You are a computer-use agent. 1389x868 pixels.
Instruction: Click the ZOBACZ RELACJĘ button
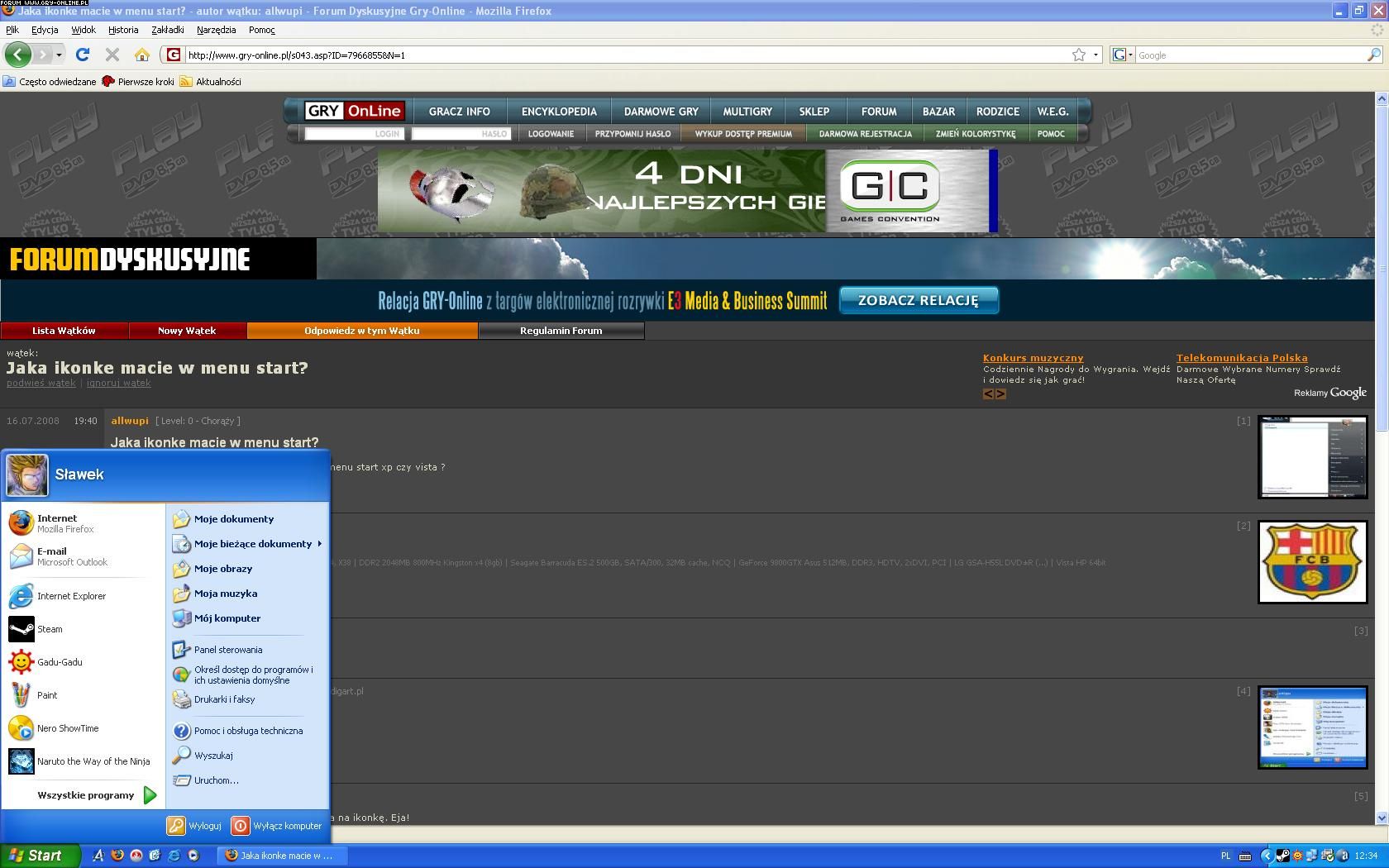pyautogui.click(x=918, y=300)
